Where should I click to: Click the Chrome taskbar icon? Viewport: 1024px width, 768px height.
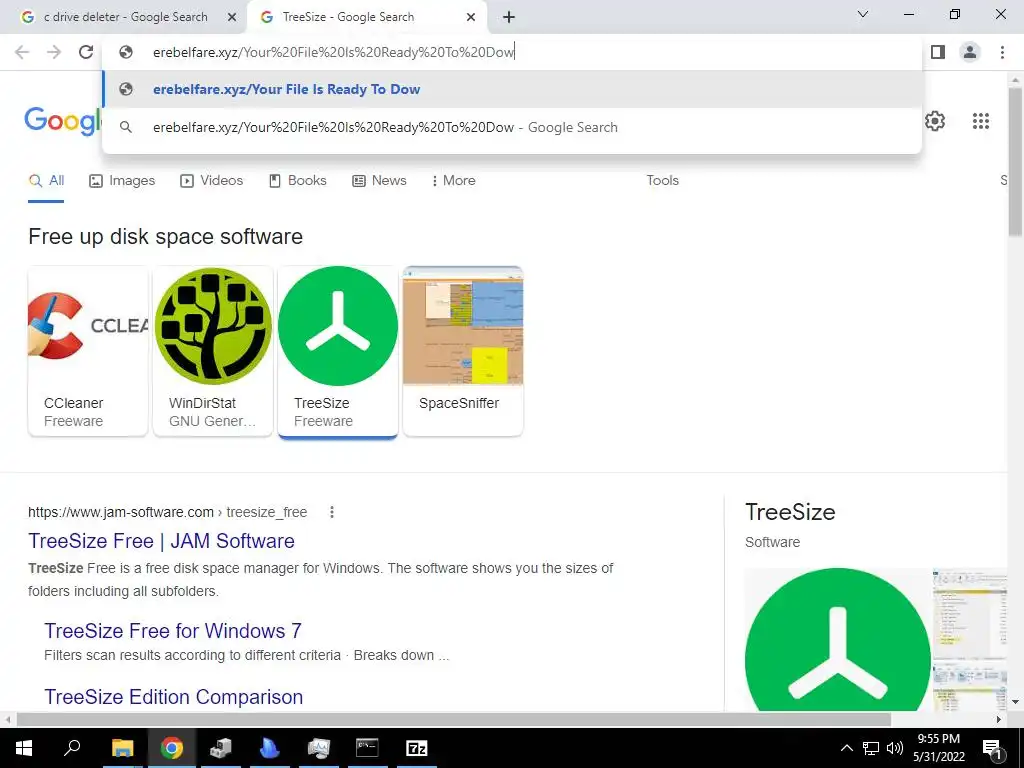[x=172, y=748]
